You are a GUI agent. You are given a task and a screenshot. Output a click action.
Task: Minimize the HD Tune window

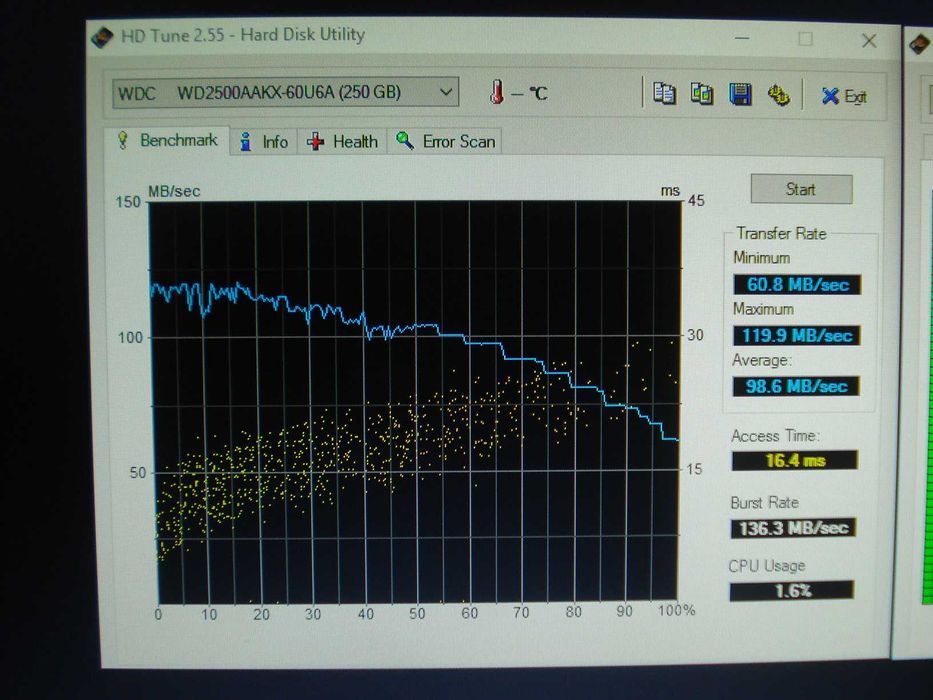(x=741, y=38)
